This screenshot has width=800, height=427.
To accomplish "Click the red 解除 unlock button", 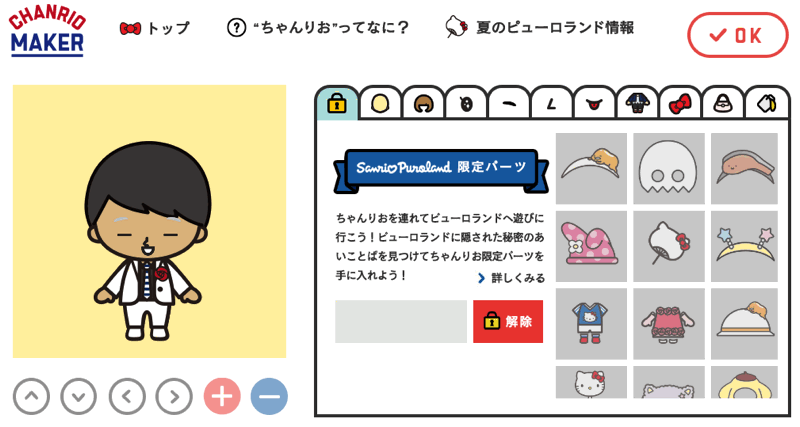I will (508, 321).
